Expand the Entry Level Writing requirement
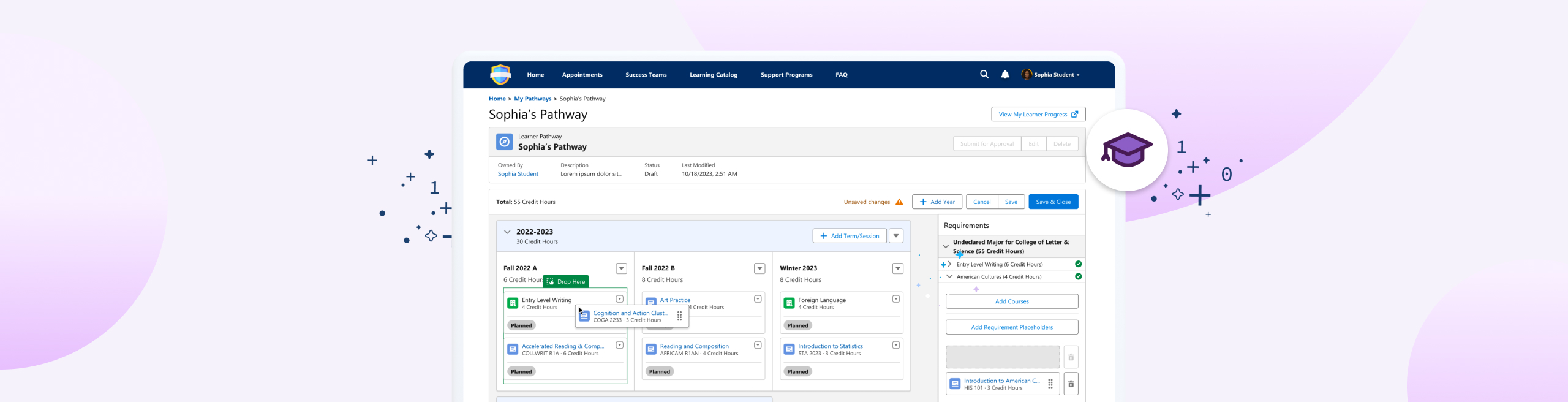Screen dimensions: 1568x402 (x=949, y=265)
